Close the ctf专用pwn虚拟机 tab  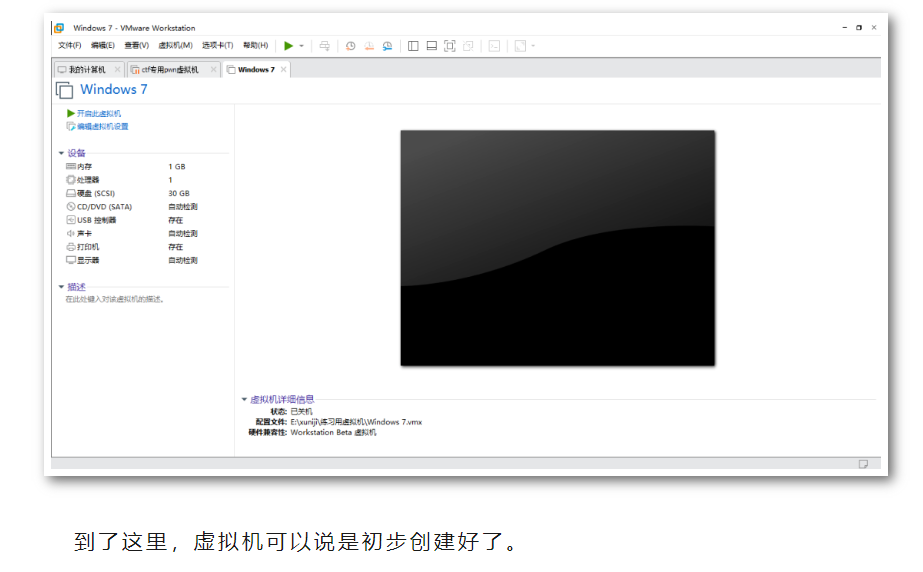213,69
